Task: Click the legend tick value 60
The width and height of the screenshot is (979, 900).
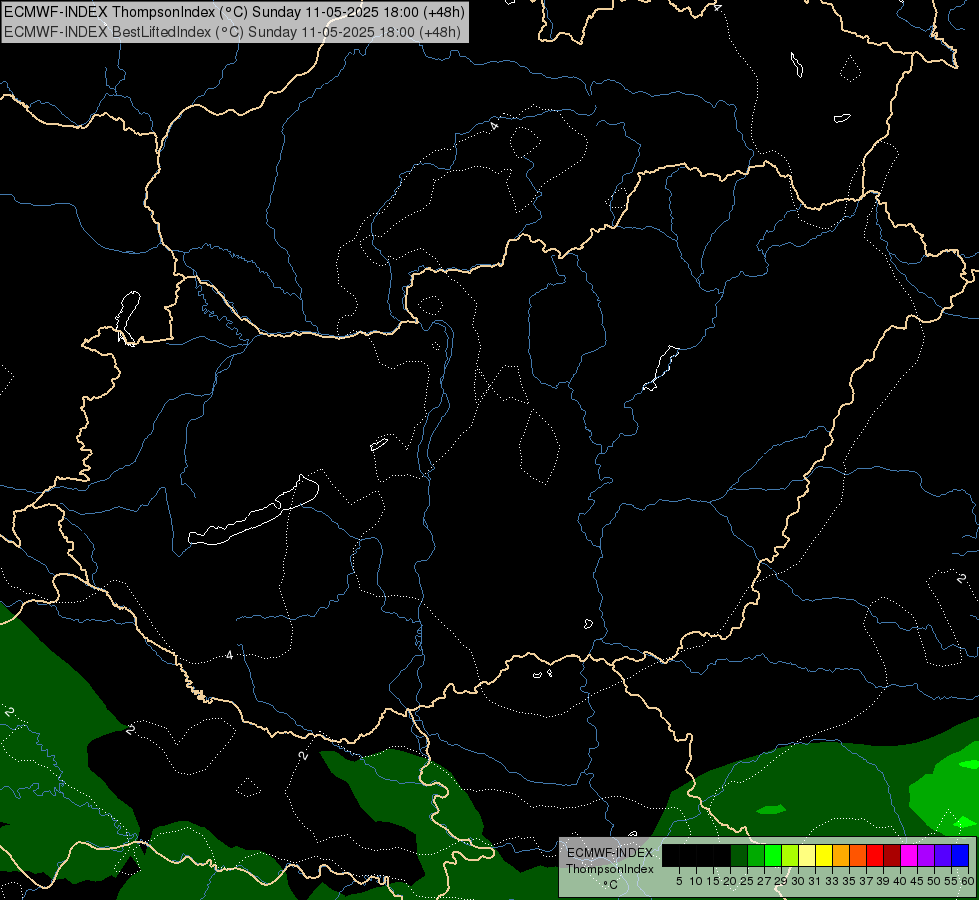Action: [x=968, y=881]
